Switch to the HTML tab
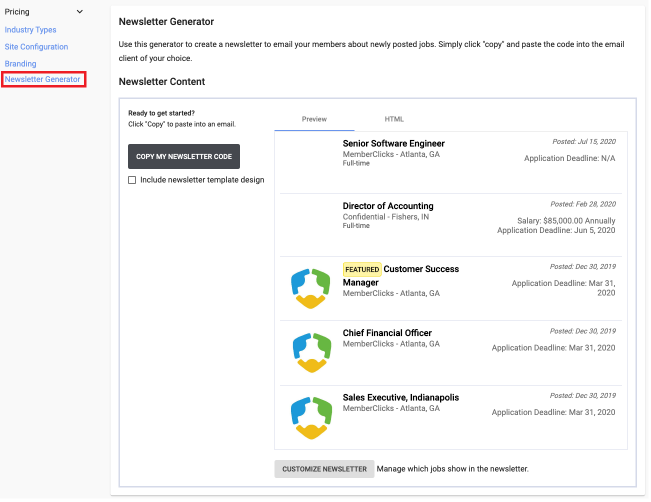651x502 pixels. coord(394,119)
